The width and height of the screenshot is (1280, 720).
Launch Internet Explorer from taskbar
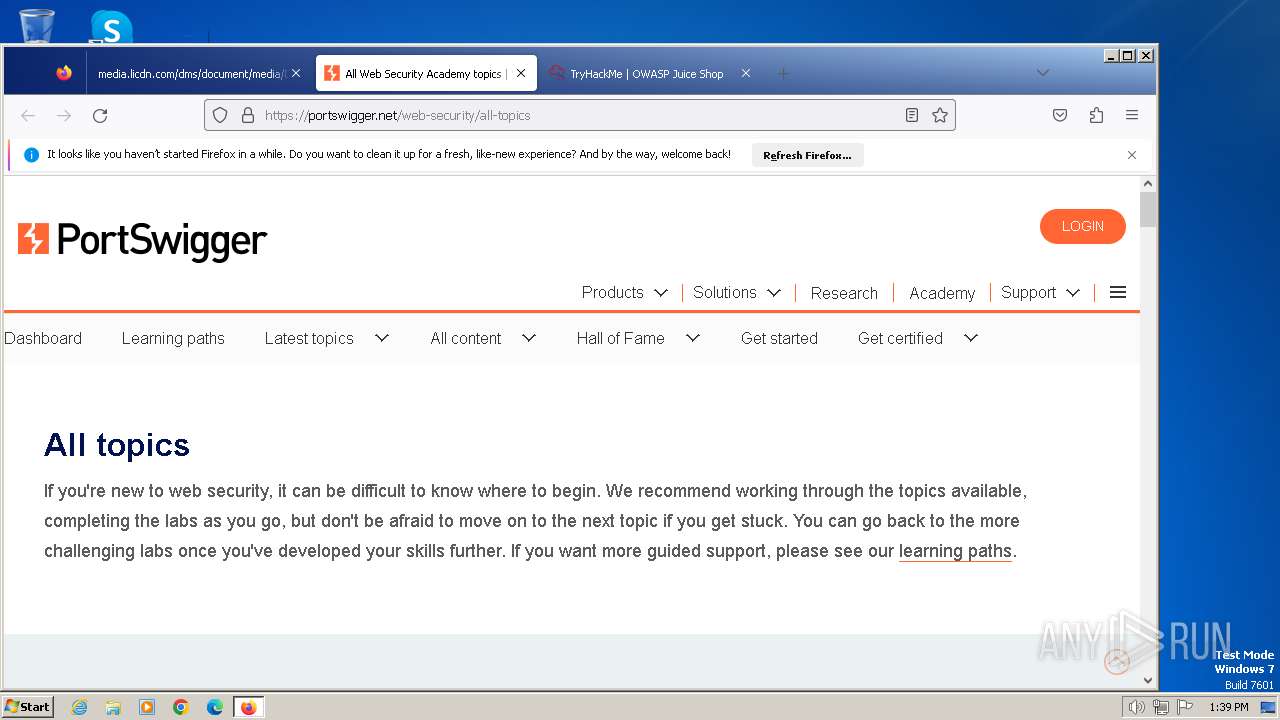pos(79,707)
